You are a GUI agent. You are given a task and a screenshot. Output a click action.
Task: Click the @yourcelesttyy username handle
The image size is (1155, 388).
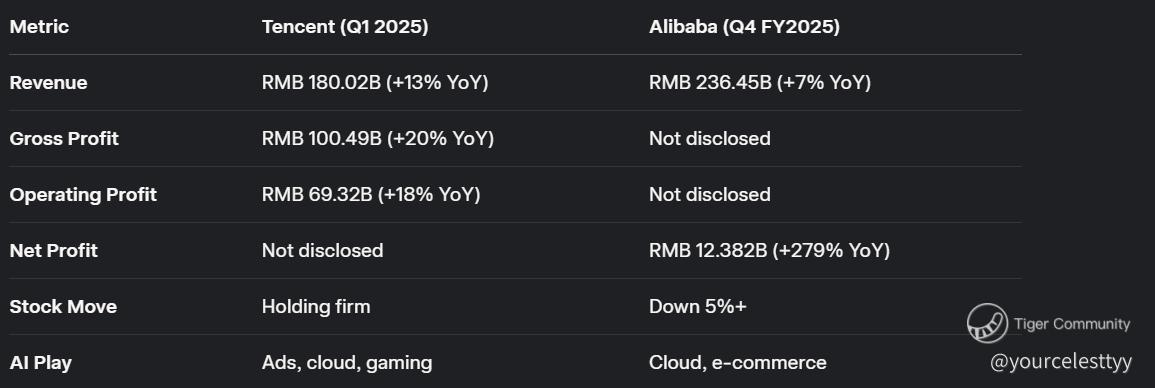click(1061, 361)
